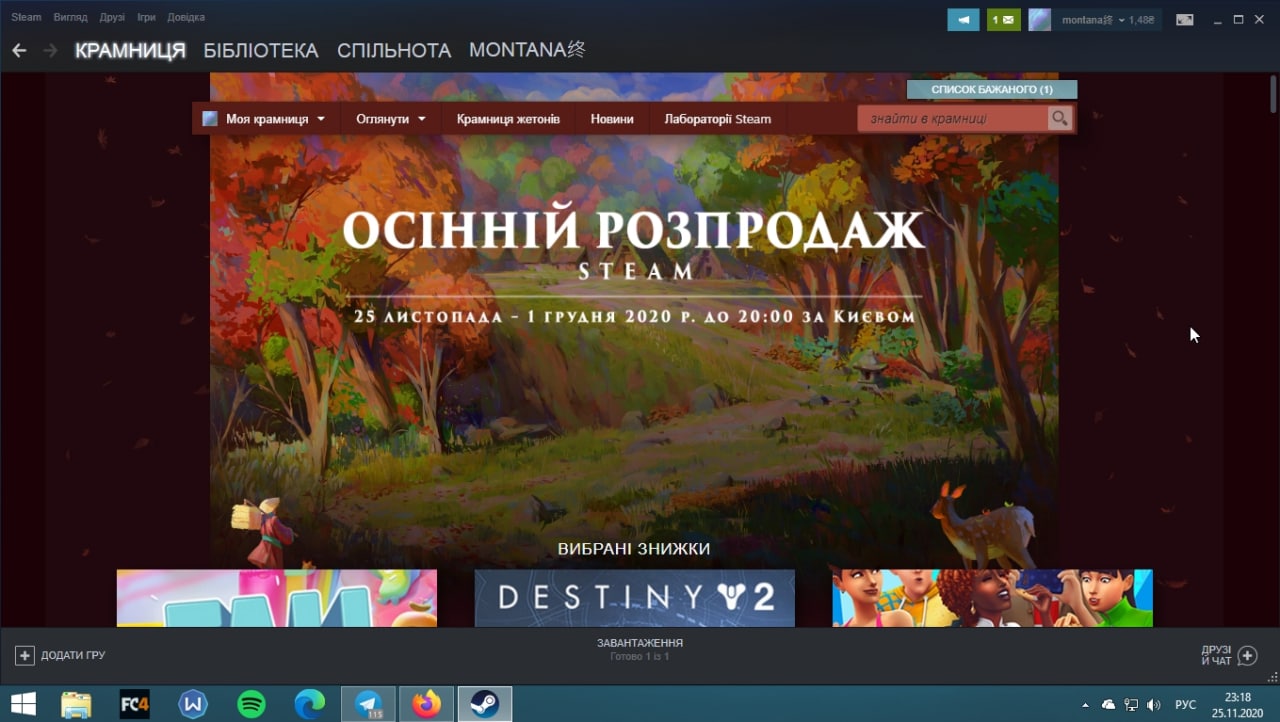Click ДРУЗІ Й ЧАТ label
Image resolution: width=1280 pixels, height=722 pixels.
pos(1216,656)
